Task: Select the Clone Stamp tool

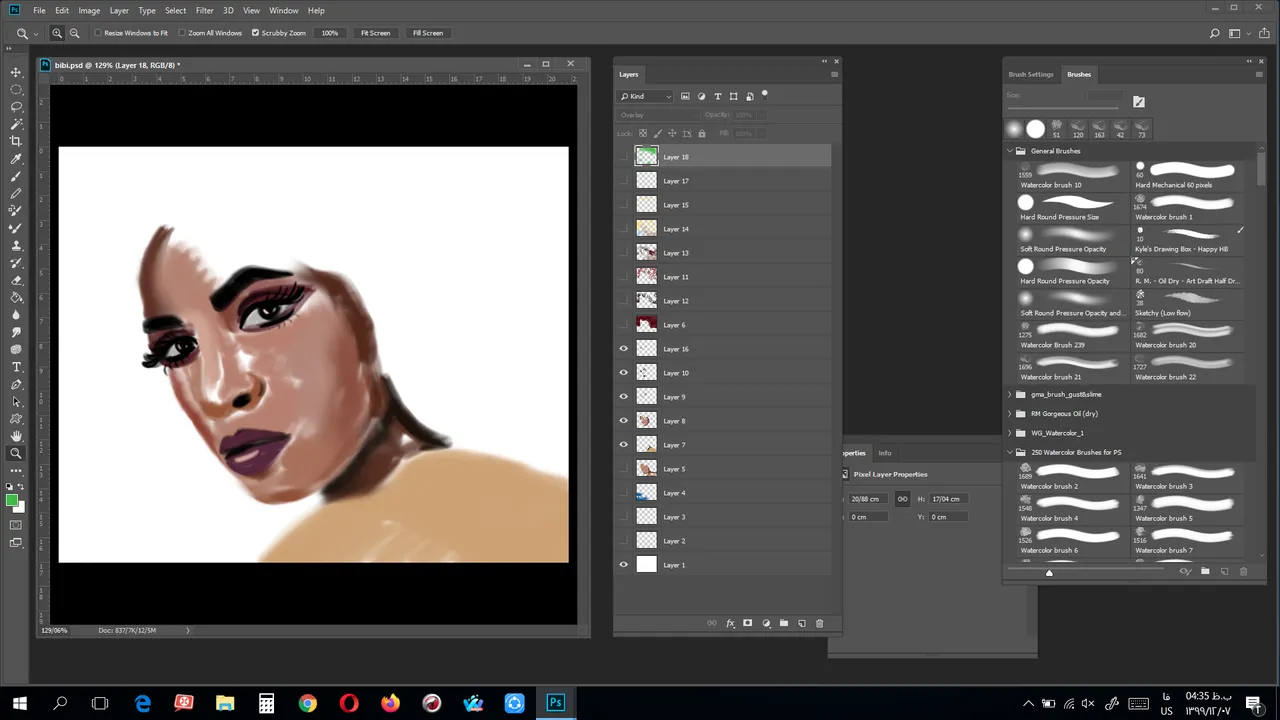Action: pos(16,245)
